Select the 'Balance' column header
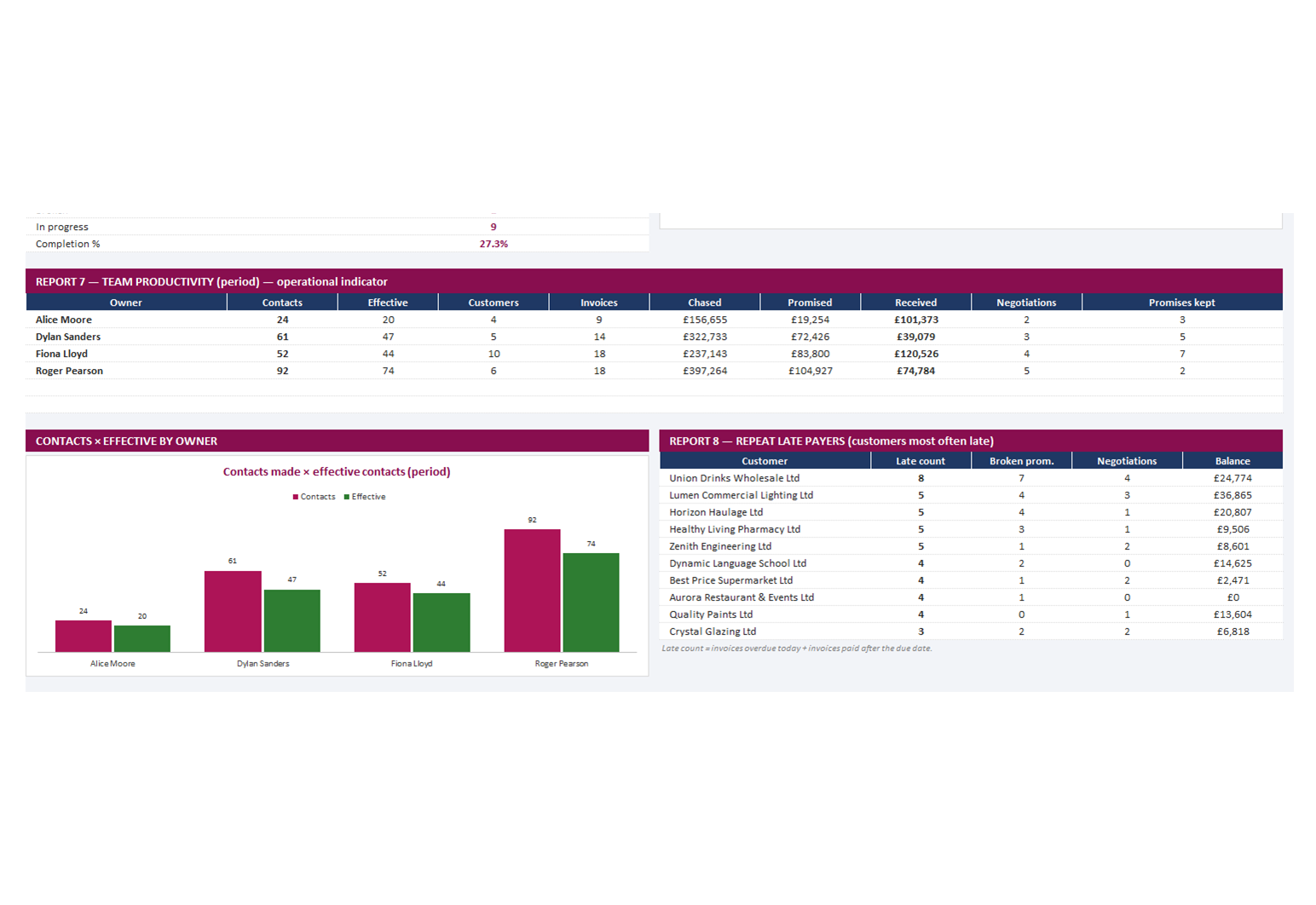The image size is (1316, 905). click(x=1232, y=461)
